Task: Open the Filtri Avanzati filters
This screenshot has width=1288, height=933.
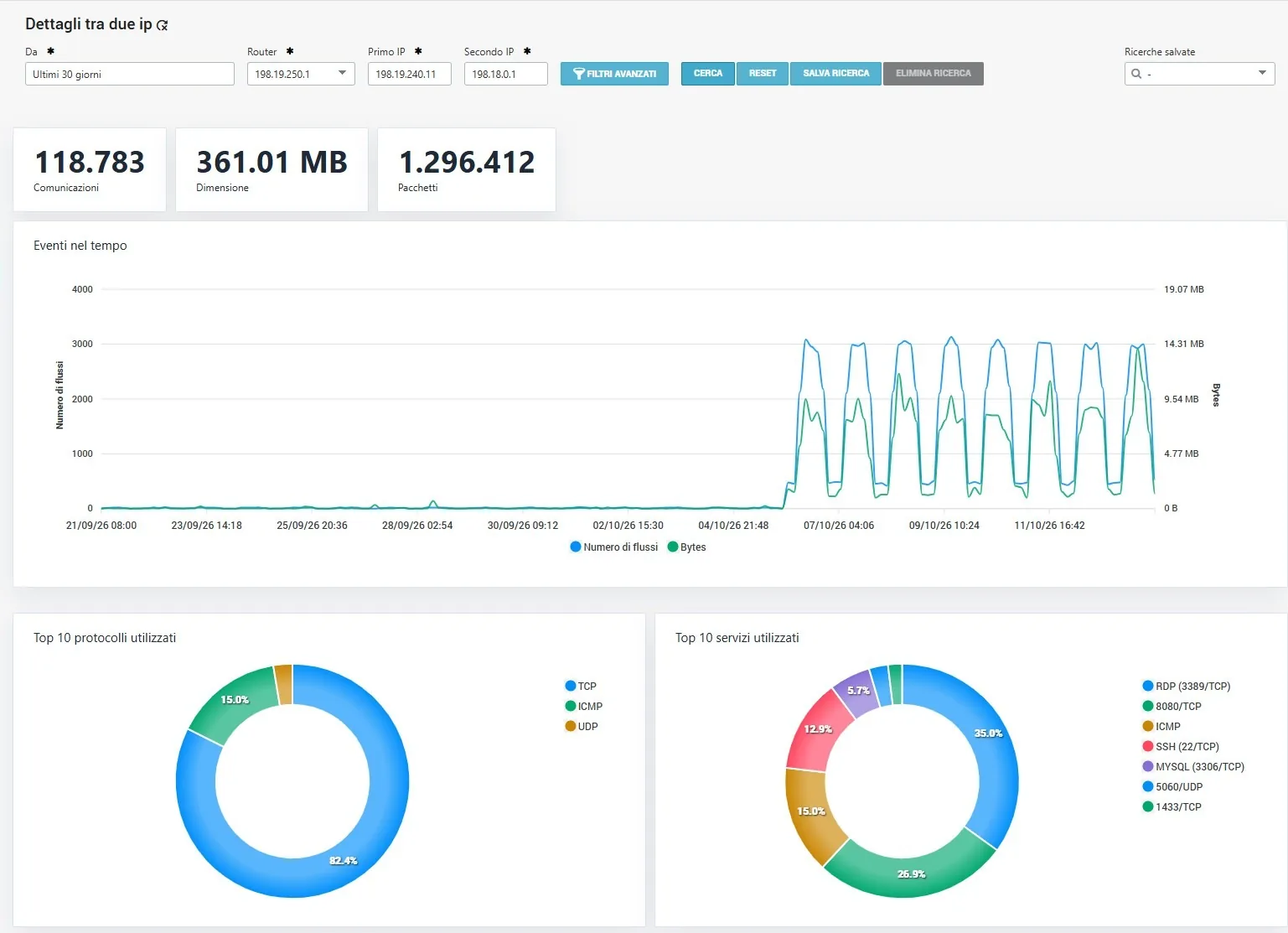Action: (x=614, y=74)
